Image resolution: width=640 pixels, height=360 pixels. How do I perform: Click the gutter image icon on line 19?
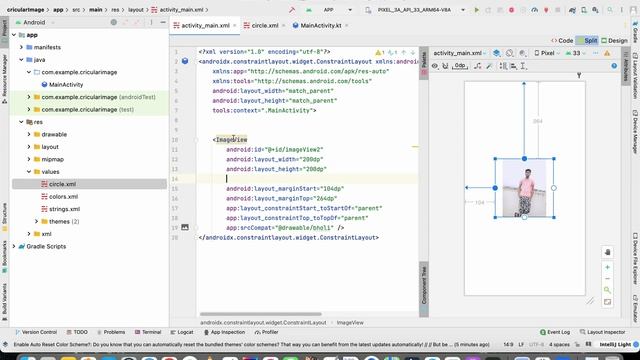pyautogui.click(x=185, y=227)
